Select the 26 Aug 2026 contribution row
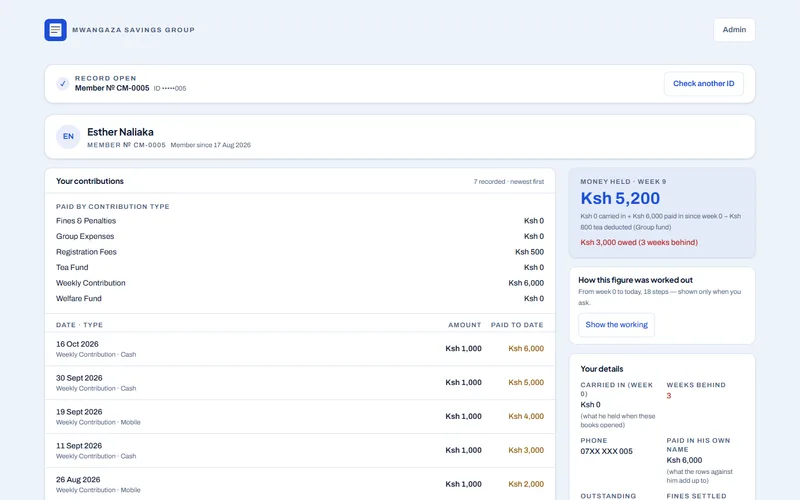The height and width of the screenshot is (500, 800). pos(300,484)
